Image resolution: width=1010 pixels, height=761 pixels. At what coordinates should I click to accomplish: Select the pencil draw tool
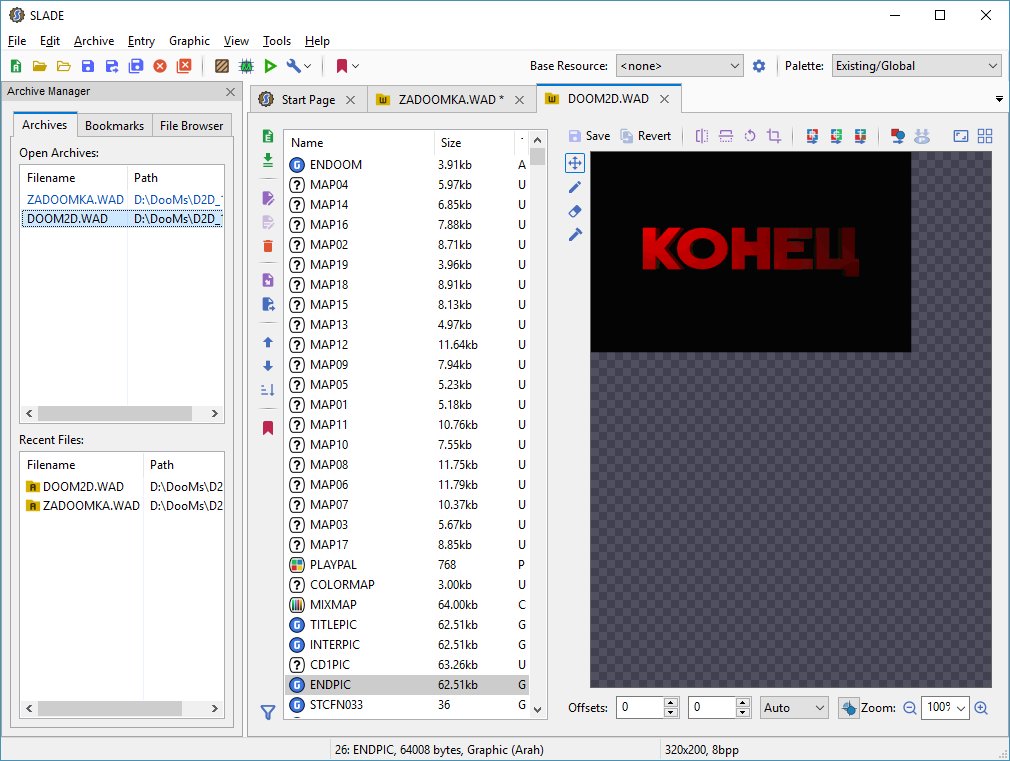pos(575,187)
